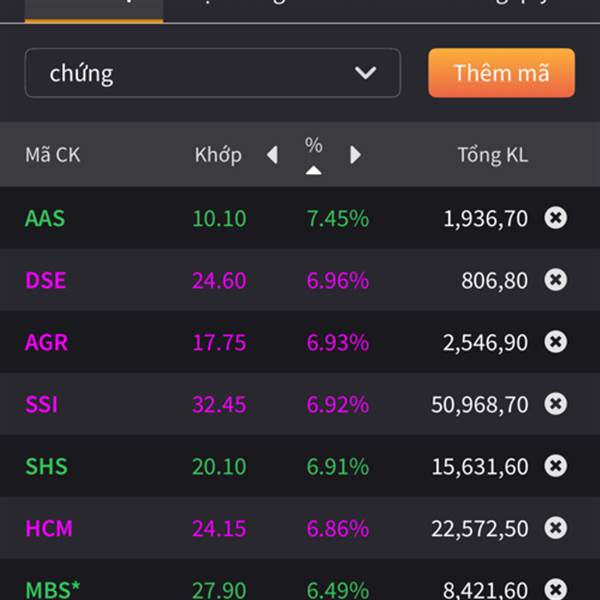Delete the SHS row
The image size is (600, 600).
pos(555,466)
